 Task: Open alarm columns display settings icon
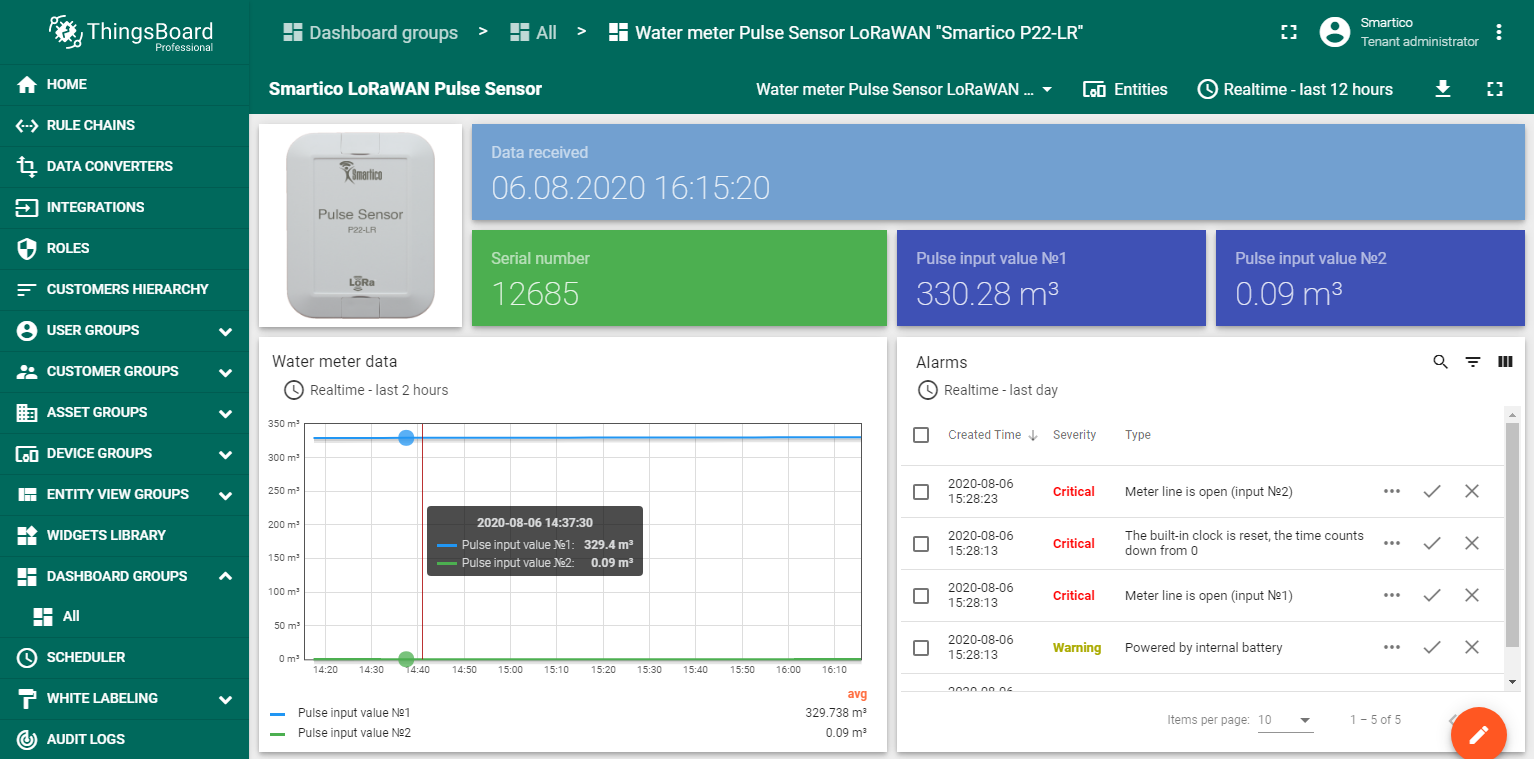pos(1505,362)
